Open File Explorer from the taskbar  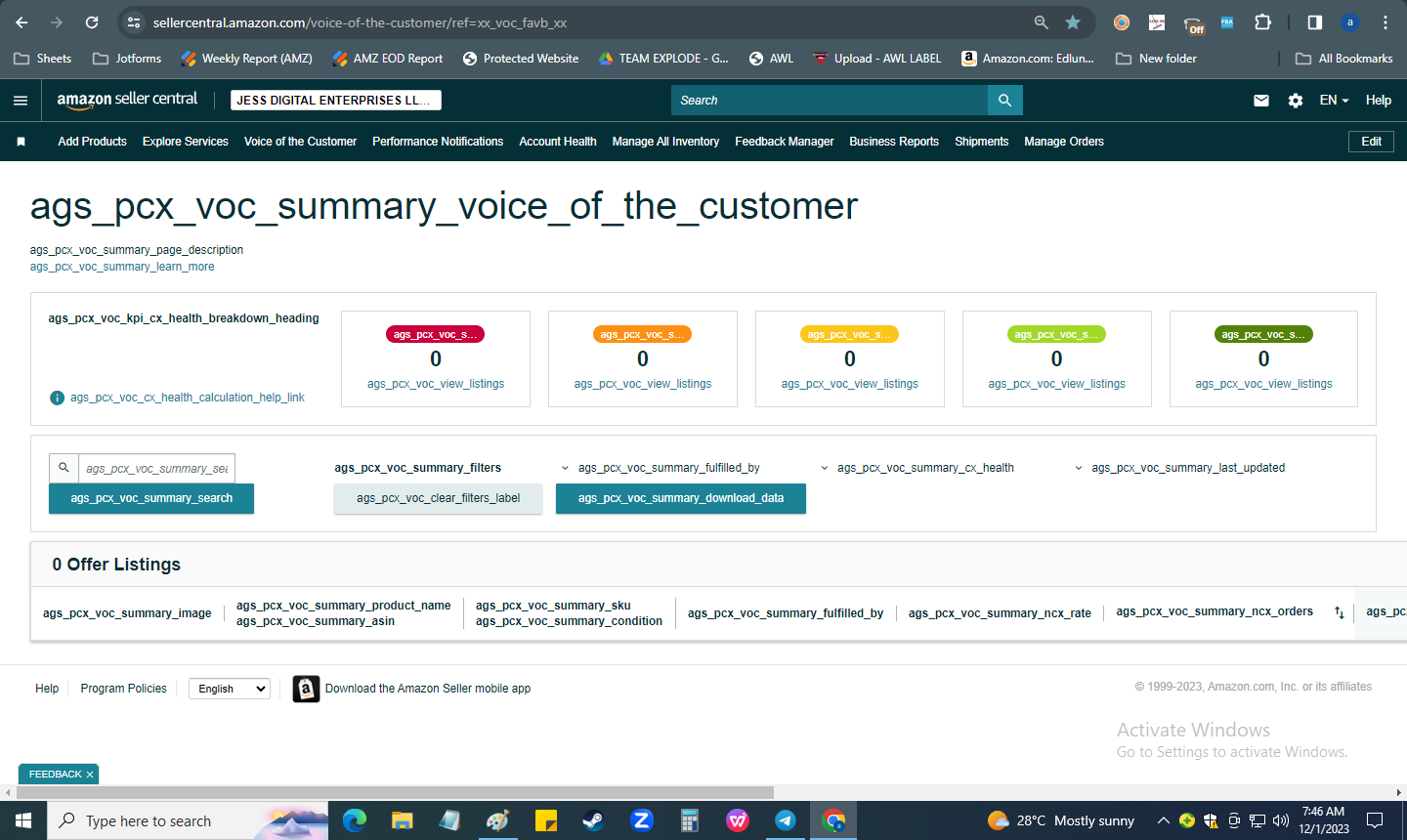pos(403,820)
